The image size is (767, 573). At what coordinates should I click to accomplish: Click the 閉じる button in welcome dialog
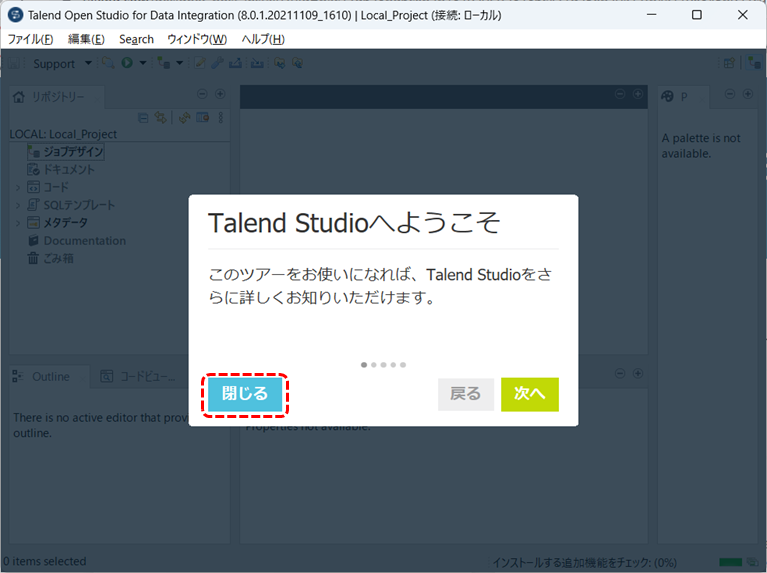(x=245, y=394)
